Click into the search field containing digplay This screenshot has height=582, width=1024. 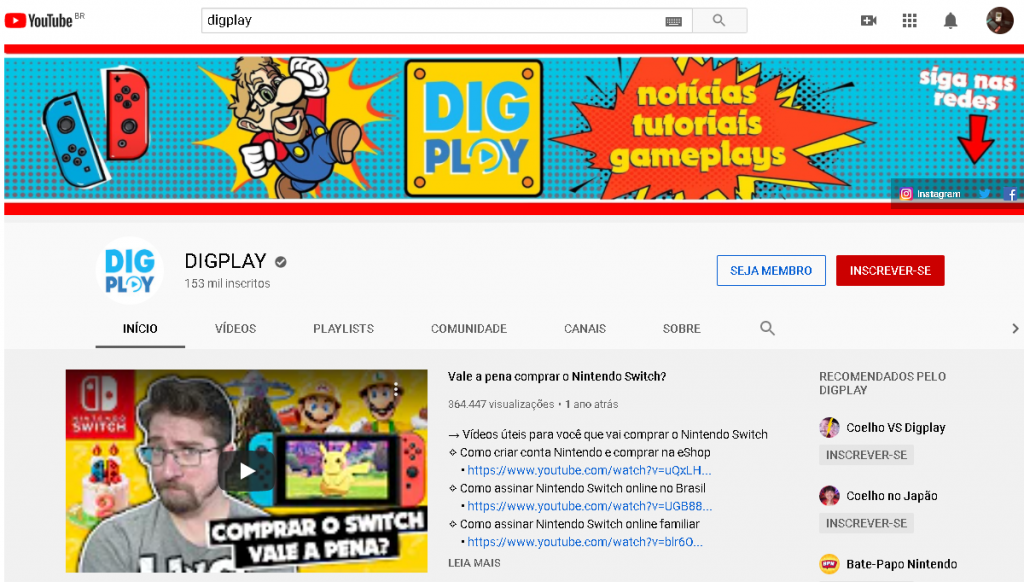point(430,21)
